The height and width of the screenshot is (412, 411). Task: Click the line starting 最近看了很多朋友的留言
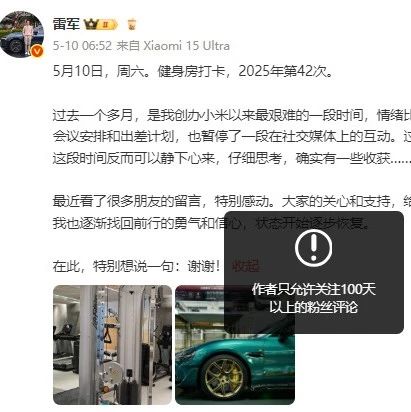(x=232, y=201)
